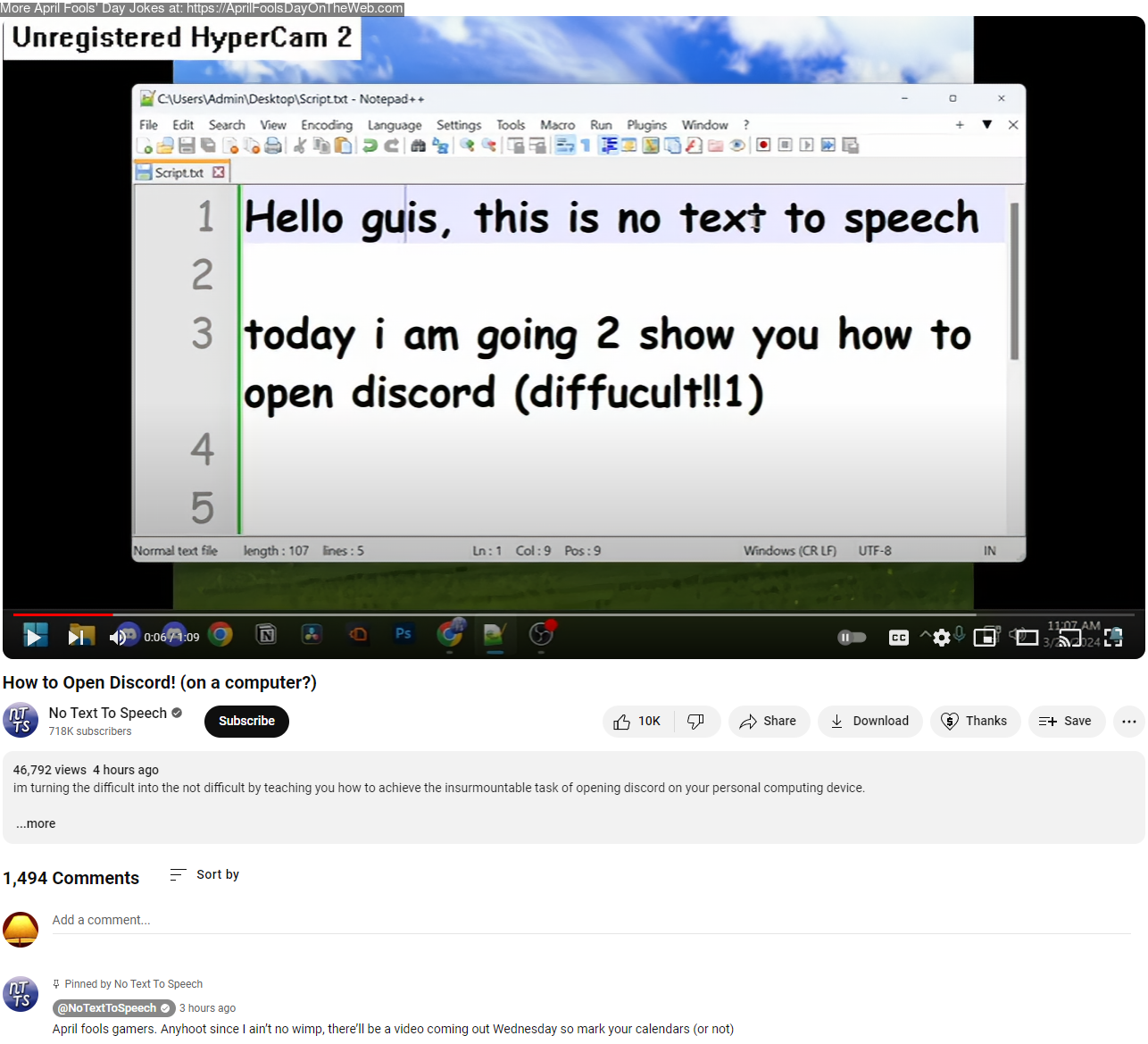Click the New file icon in Notepad++ toolbar

tap(145, 146)
